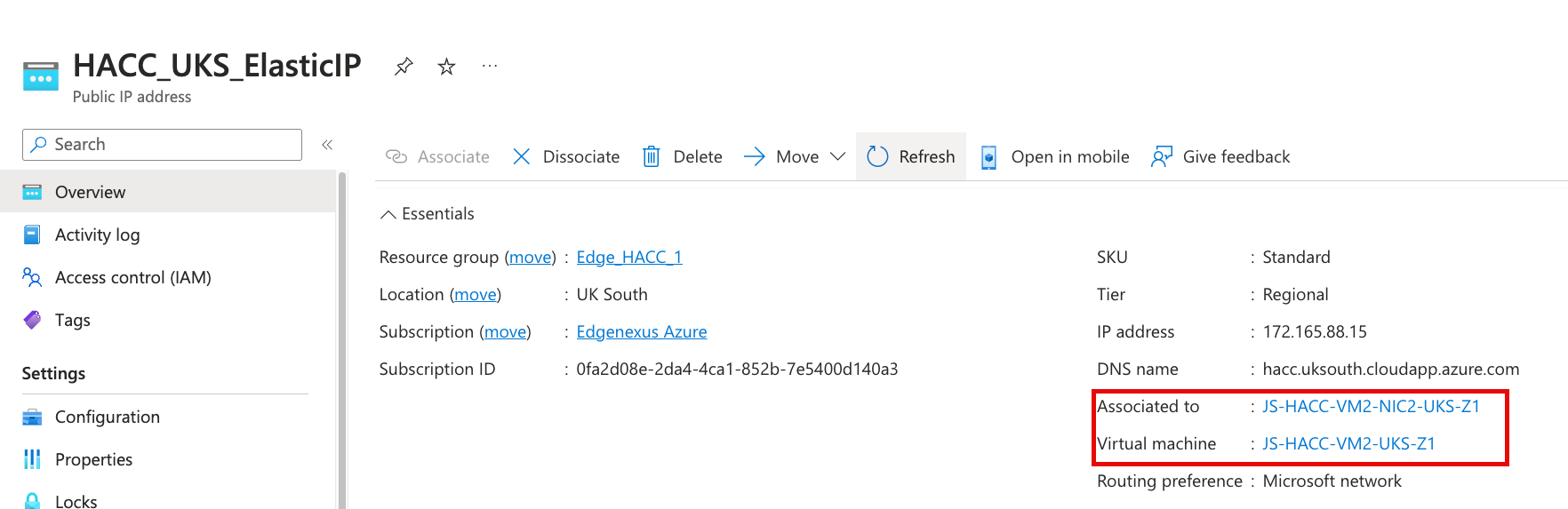Open the Give feedback option

1220,156
